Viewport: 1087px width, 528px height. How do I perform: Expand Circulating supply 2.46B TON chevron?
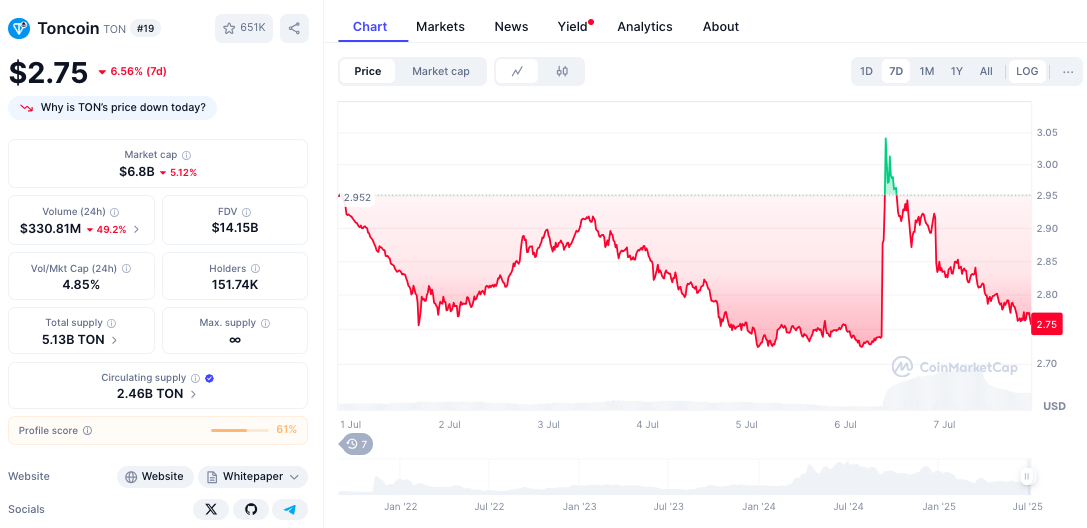tap(193, 394)
